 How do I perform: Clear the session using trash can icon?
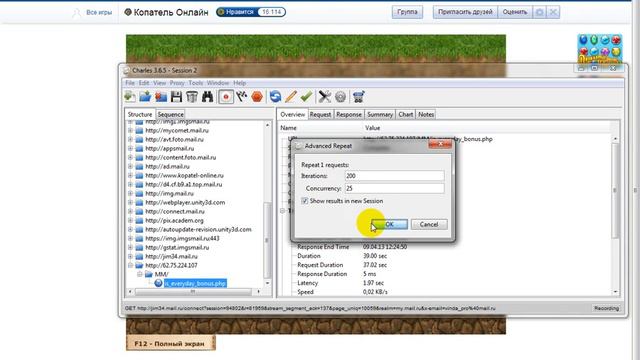[x=192, y=97]
